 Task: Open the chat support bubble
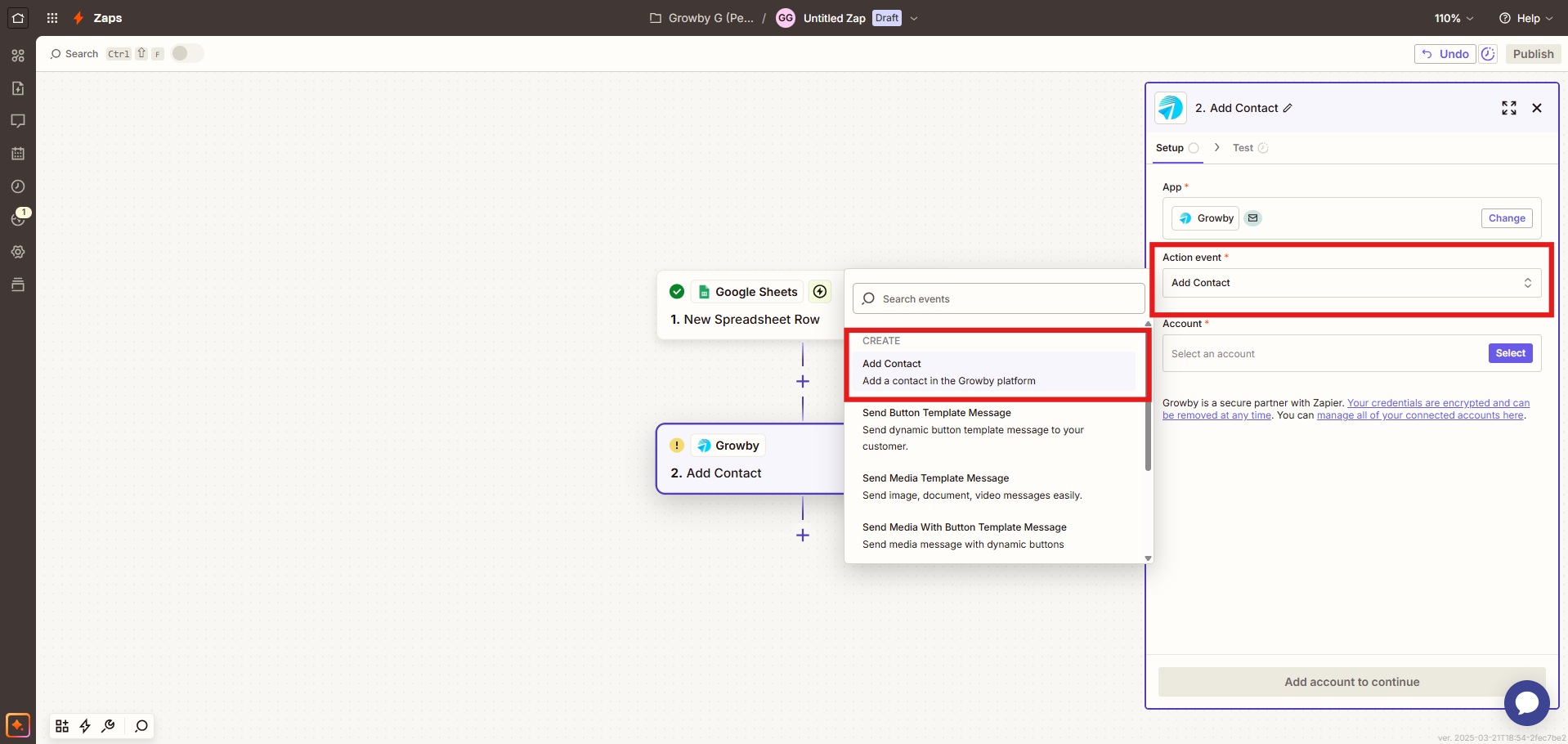pyautogui.click(x=1526, y=702)
